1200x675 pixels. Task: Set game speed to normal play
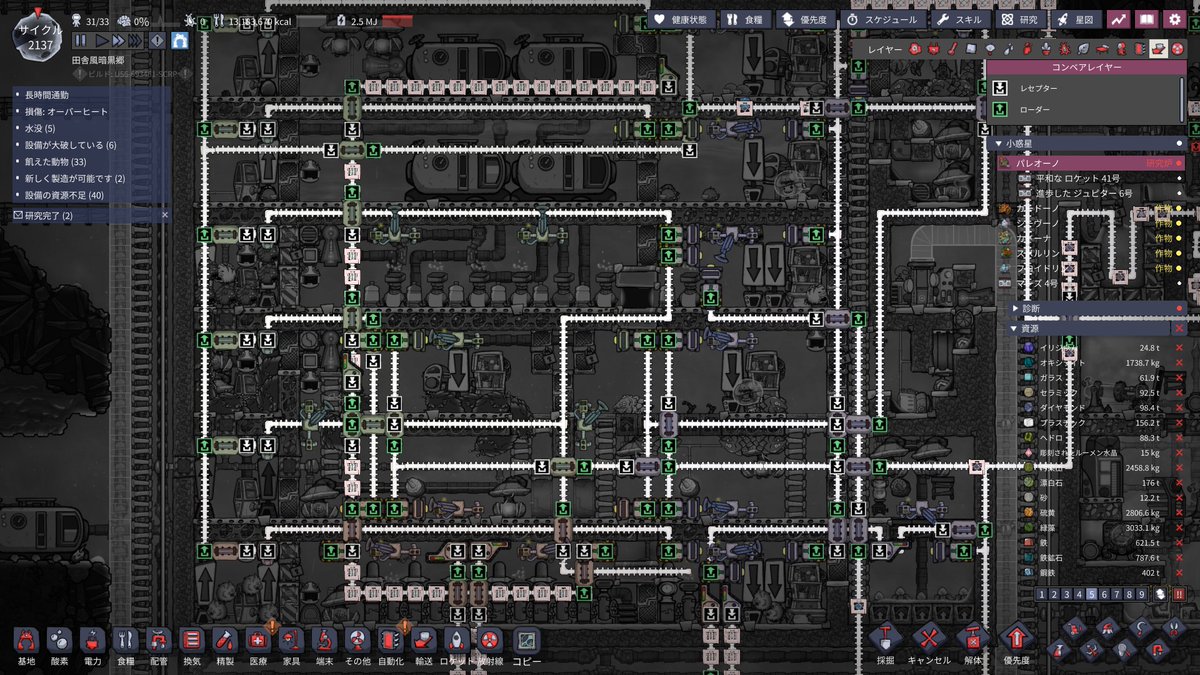[x=101, y=41]
